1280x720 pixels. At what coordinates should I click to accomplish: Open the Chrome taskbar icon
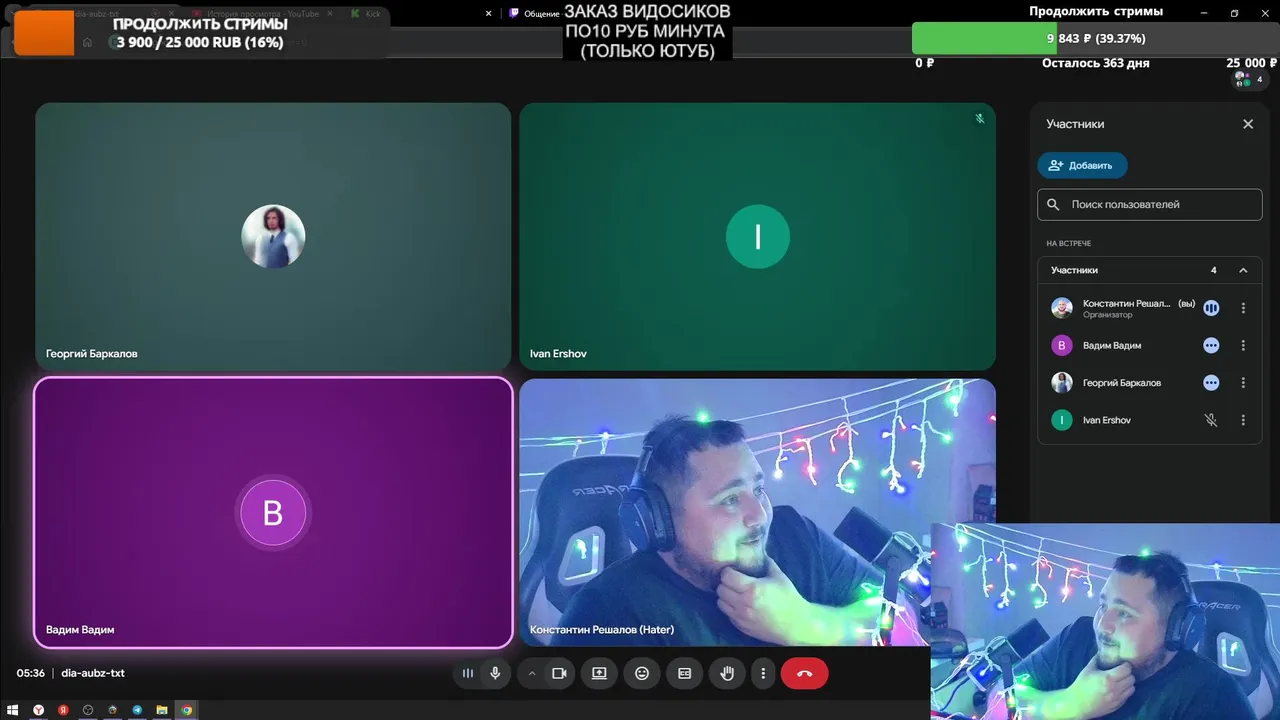(186, 709)
